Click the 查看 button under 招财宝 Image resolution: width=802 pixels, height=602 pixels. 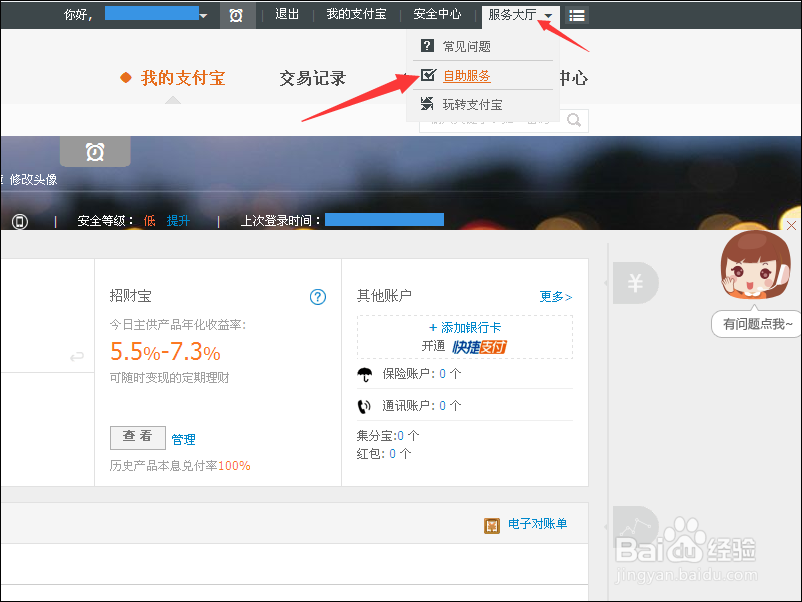[138, 437]
